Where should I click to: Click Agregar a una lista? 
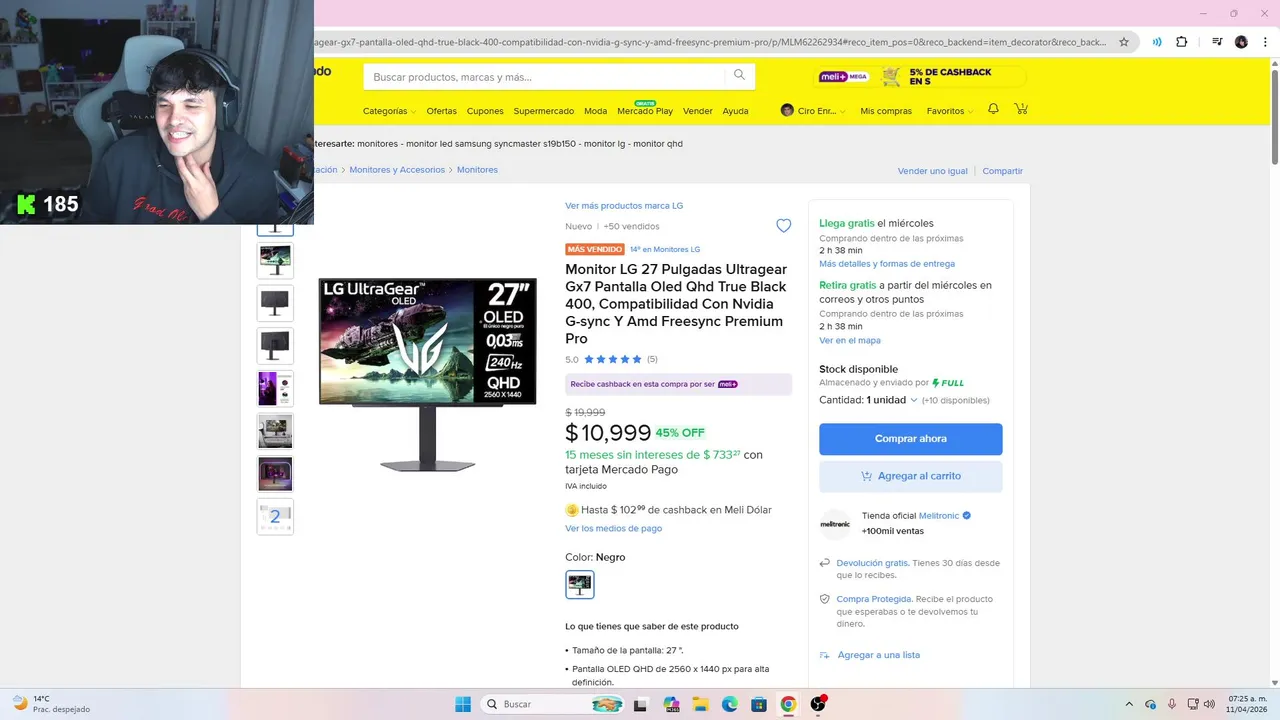click(x=879, y=655)
